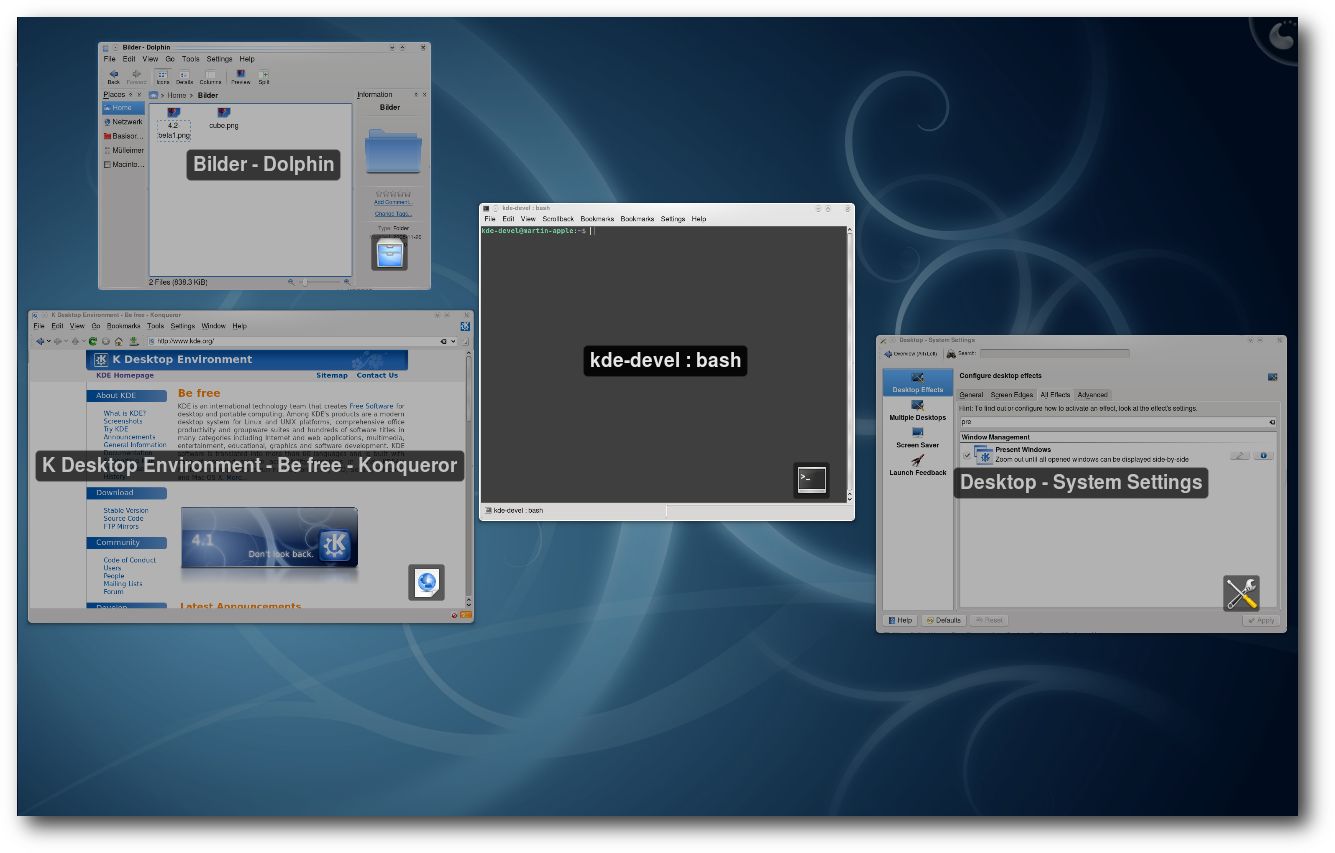1335x853 pixels.
Task: Open the Window menu in Konqueror
Action: [x=213, y=326]
